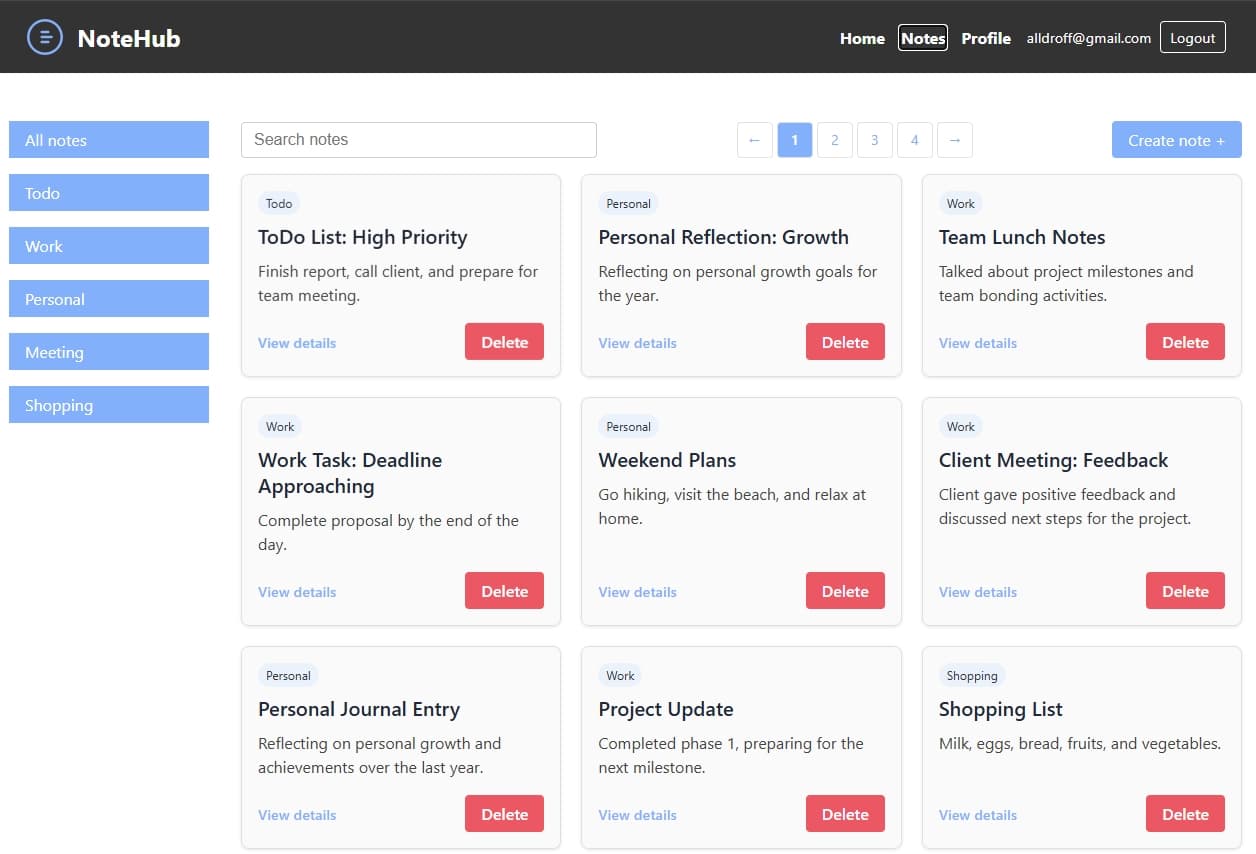The image size is (1256, 854).
Task: Delete the Shopping List note
Action: [1185, 814]
